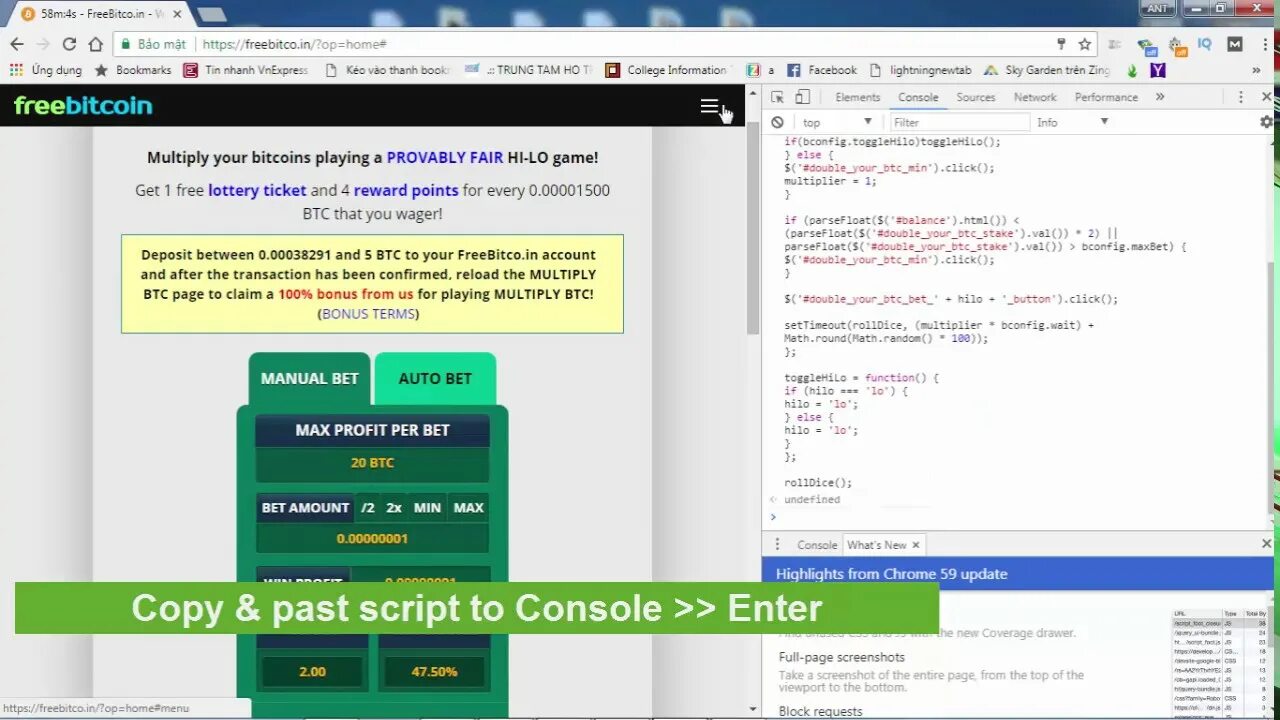The height and width of the screenshot is (720, 1280).
Task: Open the extension with blue off badge
Action: click(1147, 44)
